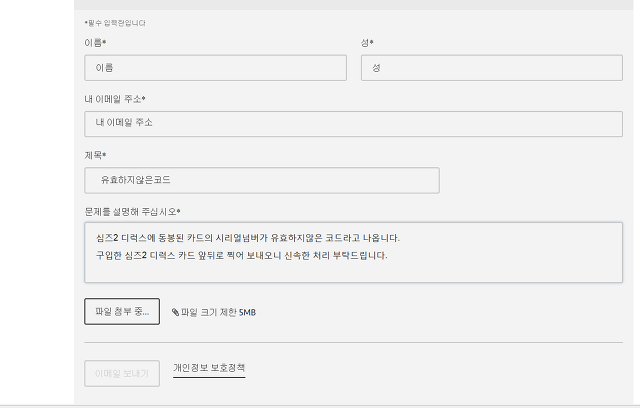Click the 제목* label above subject
640x408 pixels.
click(96, 155)
